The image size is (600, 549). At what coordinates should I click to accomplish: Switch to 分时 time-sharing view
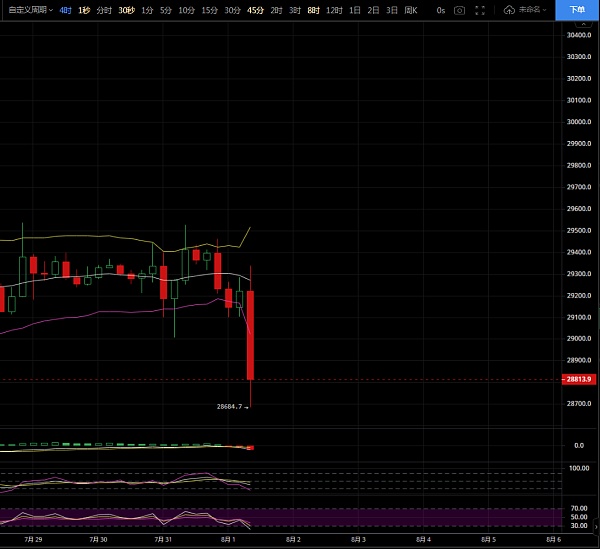click(x=104, y=10)
